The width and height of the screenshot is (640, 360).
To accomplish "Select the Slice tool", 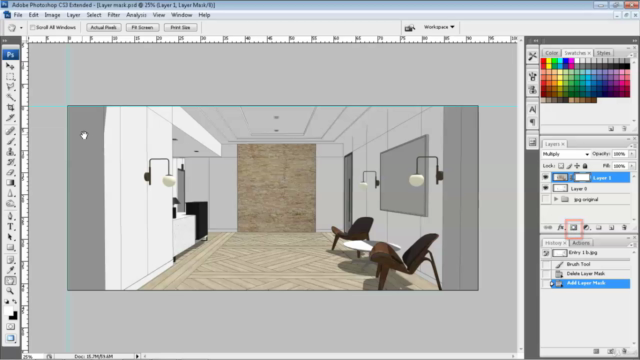I will point(10,118).
